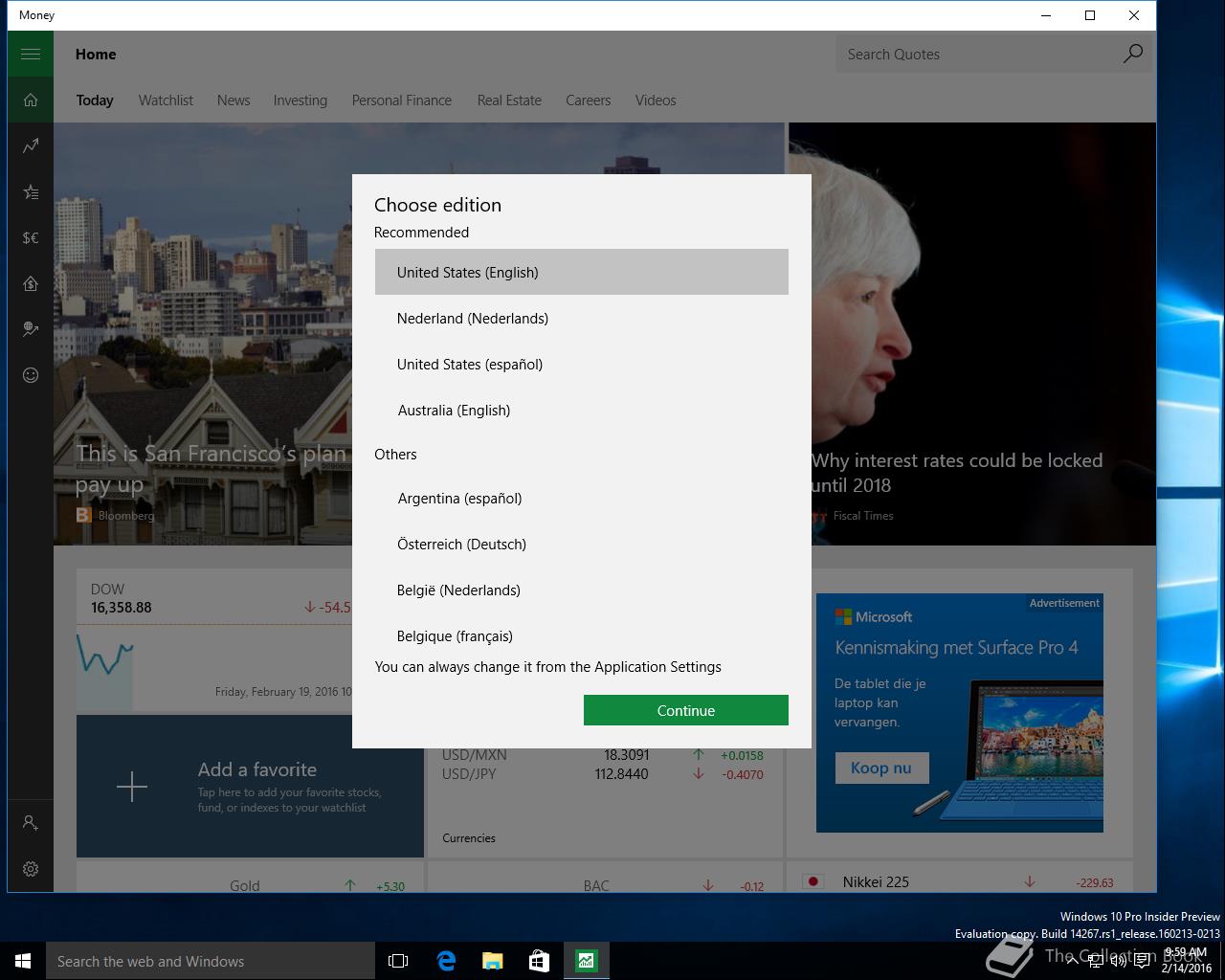Open Task View on the taskbar
1225x980 pixels.
[x=398, y=961]
